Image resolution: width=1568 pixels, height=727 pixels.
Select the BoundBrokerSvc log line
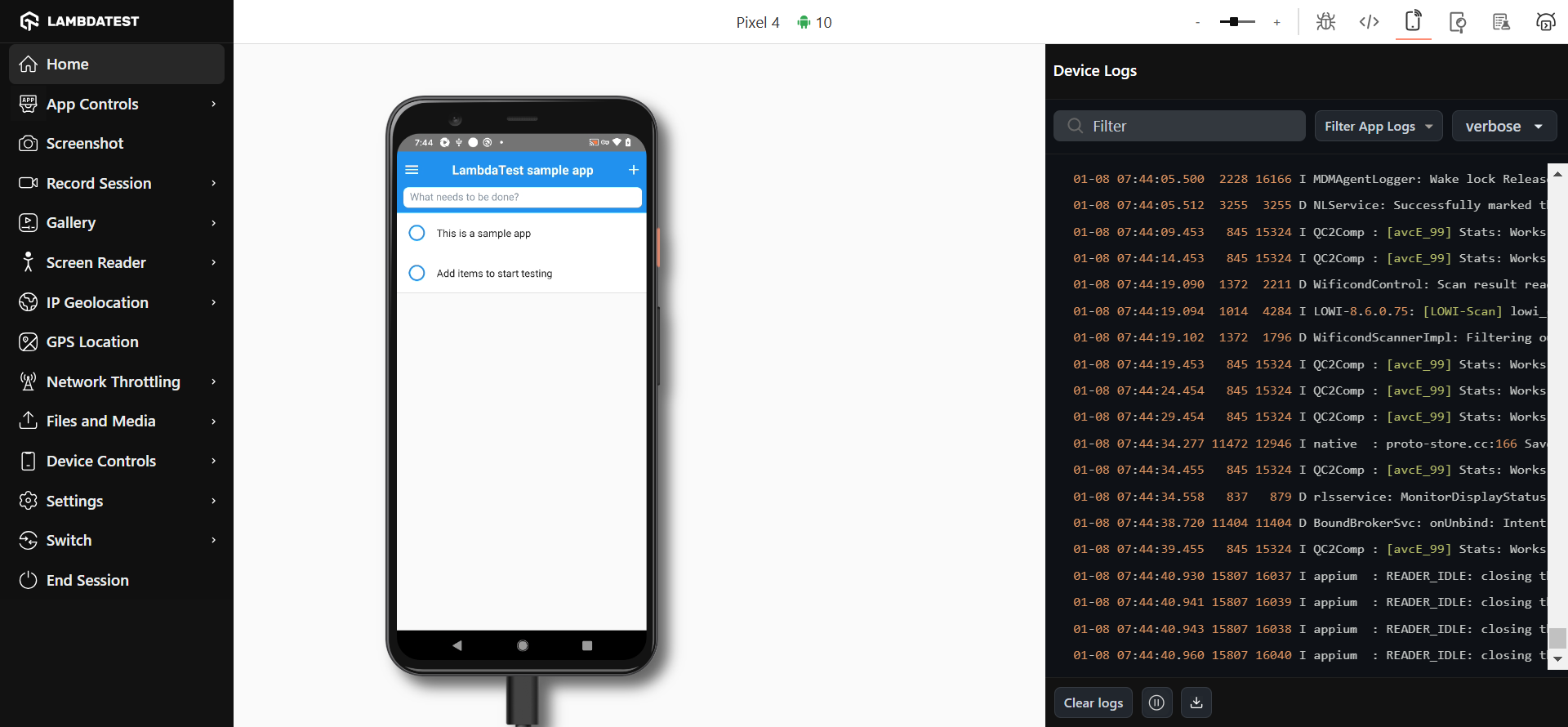click(x=1310, y=523)
